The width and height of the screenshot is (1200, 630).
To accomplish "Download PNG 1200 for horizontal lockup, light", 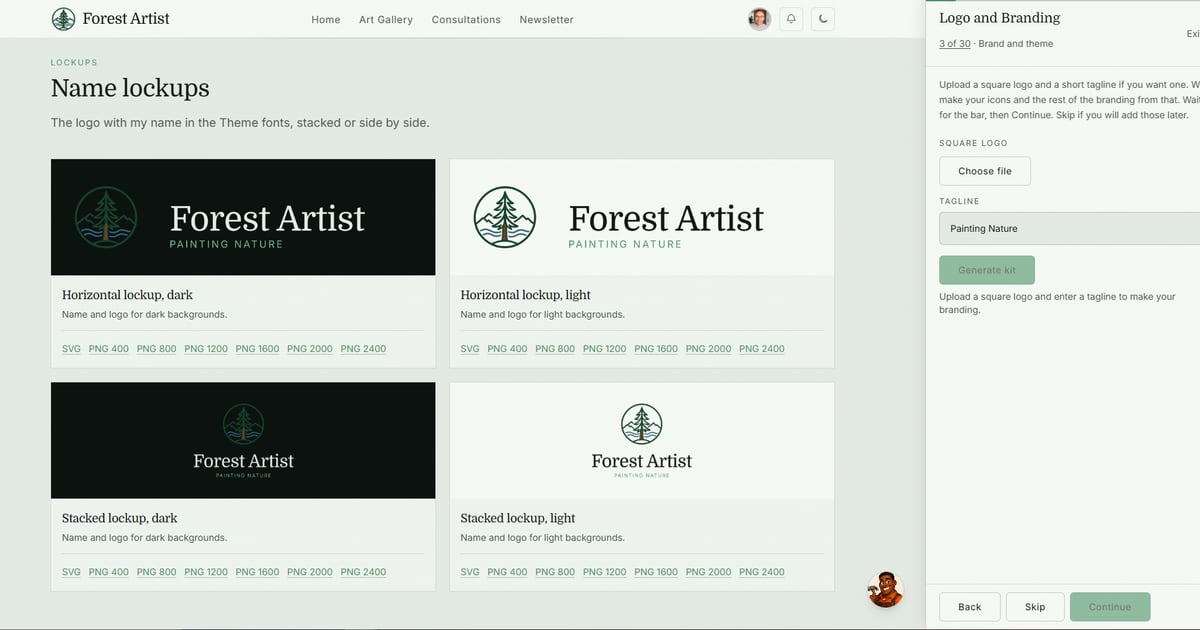I will click(606, 349).
